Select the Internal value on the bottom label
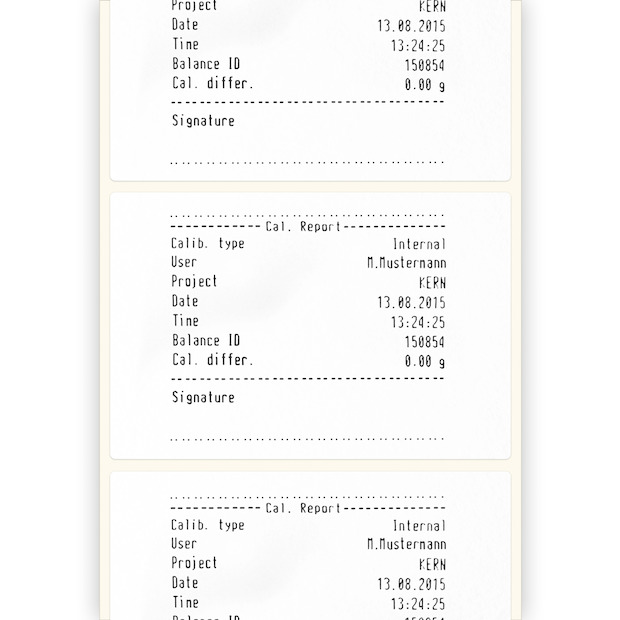 click(x=419, y=526)
